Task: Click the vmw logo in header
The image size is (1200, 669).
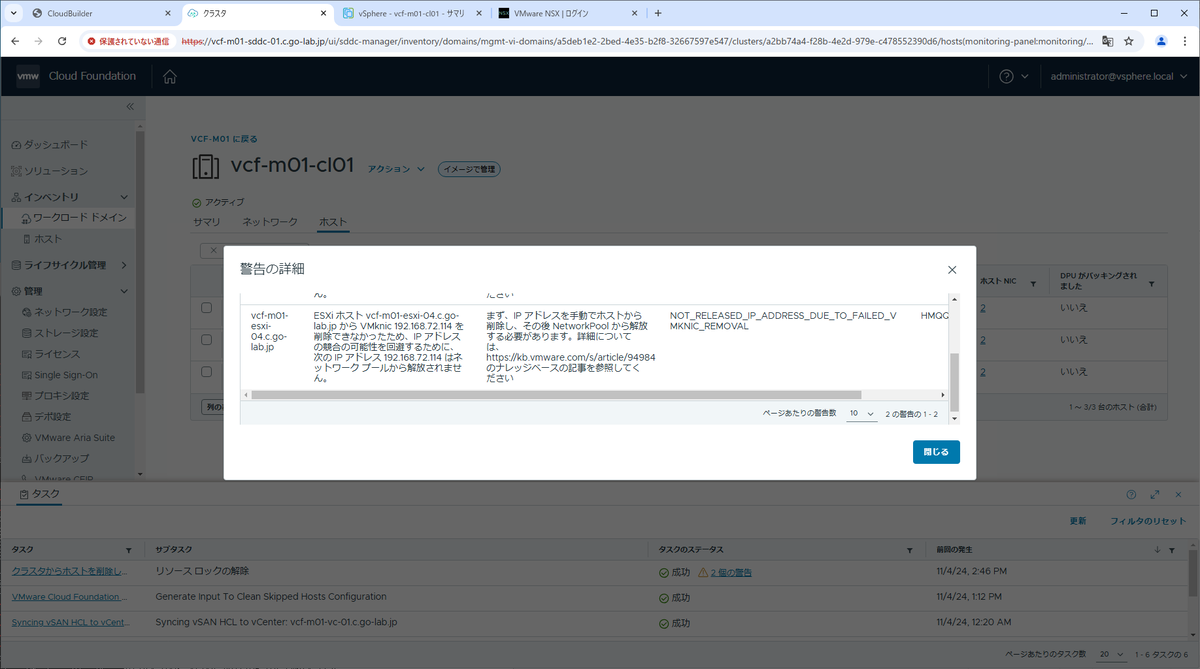Action: 28,77
